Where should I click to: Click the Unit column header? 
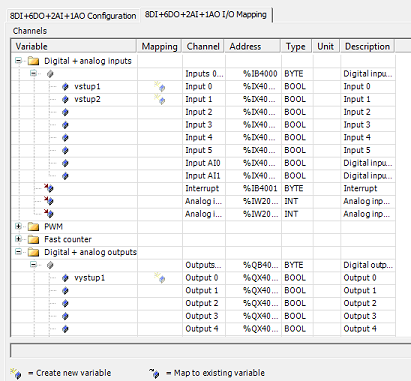pos(326,46)
